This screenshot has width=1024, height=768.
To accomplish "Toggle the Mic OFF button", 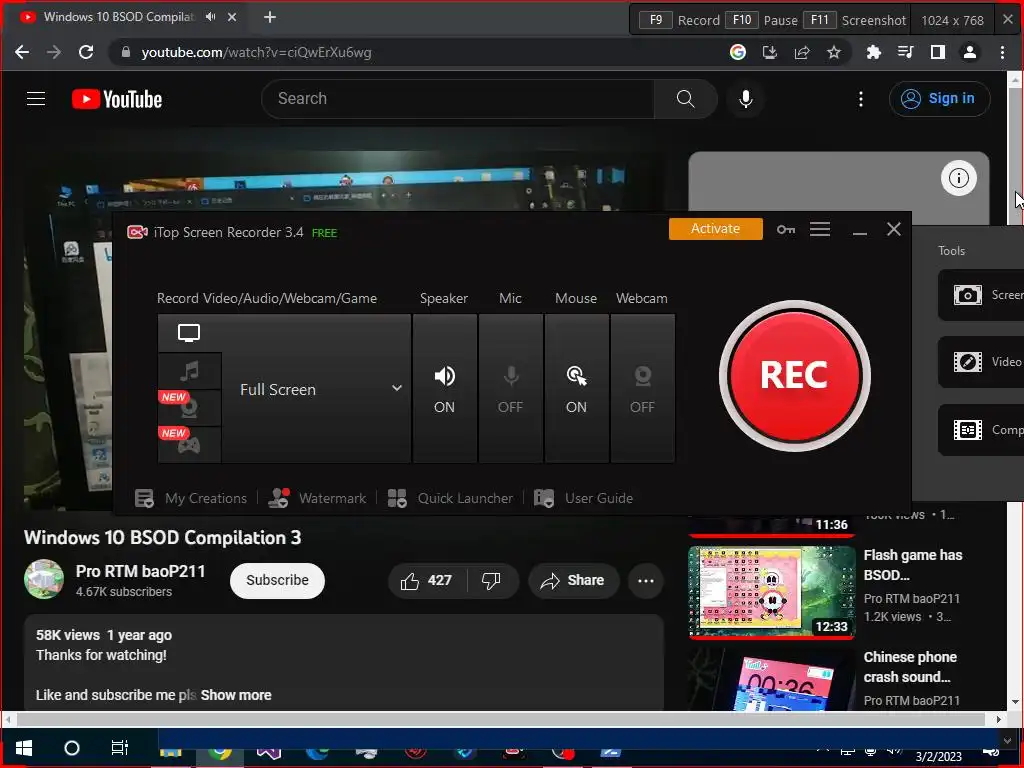I will 510,389.
